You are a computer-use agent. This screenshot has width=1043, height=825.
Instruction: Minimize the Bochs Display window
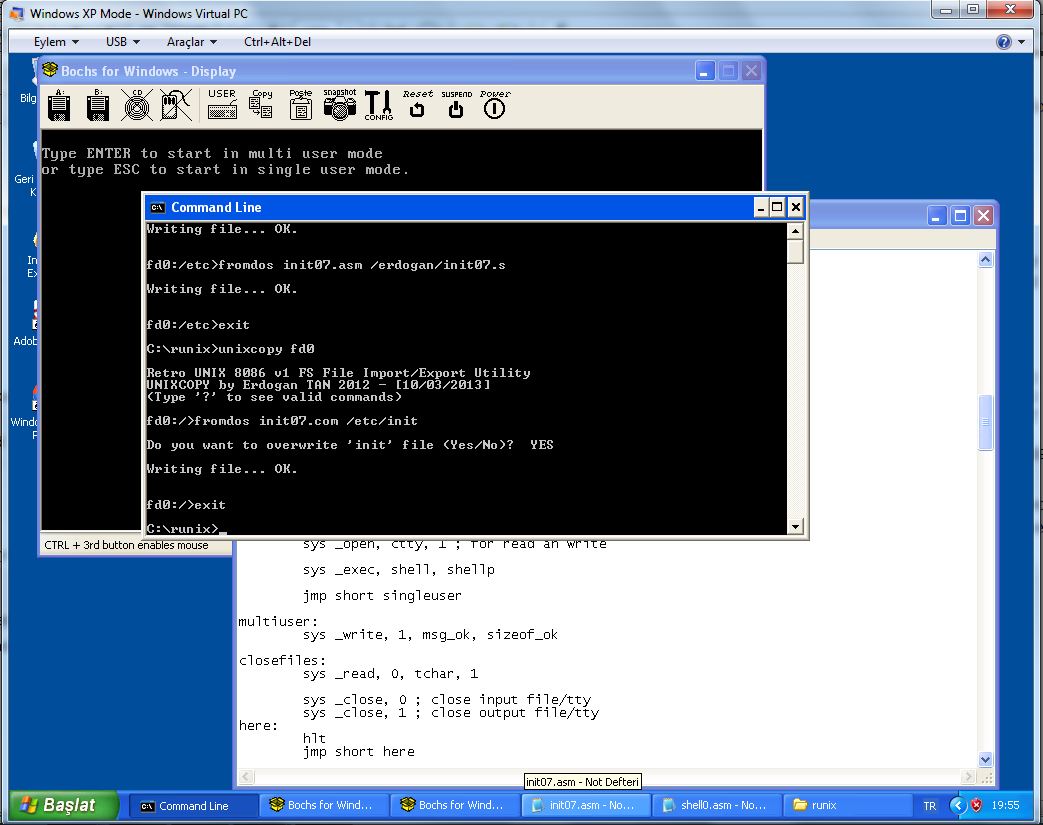[x=705, y=71]
